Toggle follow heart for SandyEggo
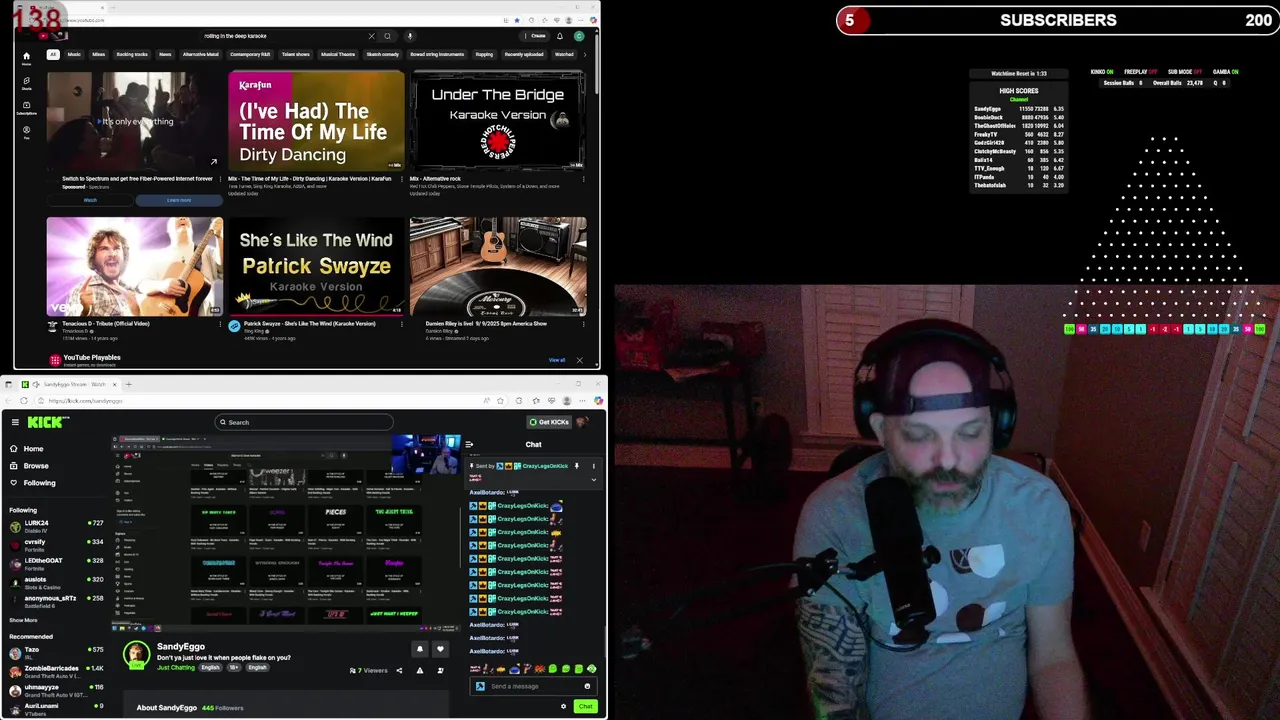The height and width of the screenshot is (720, 1280). [x=440, y=649]
